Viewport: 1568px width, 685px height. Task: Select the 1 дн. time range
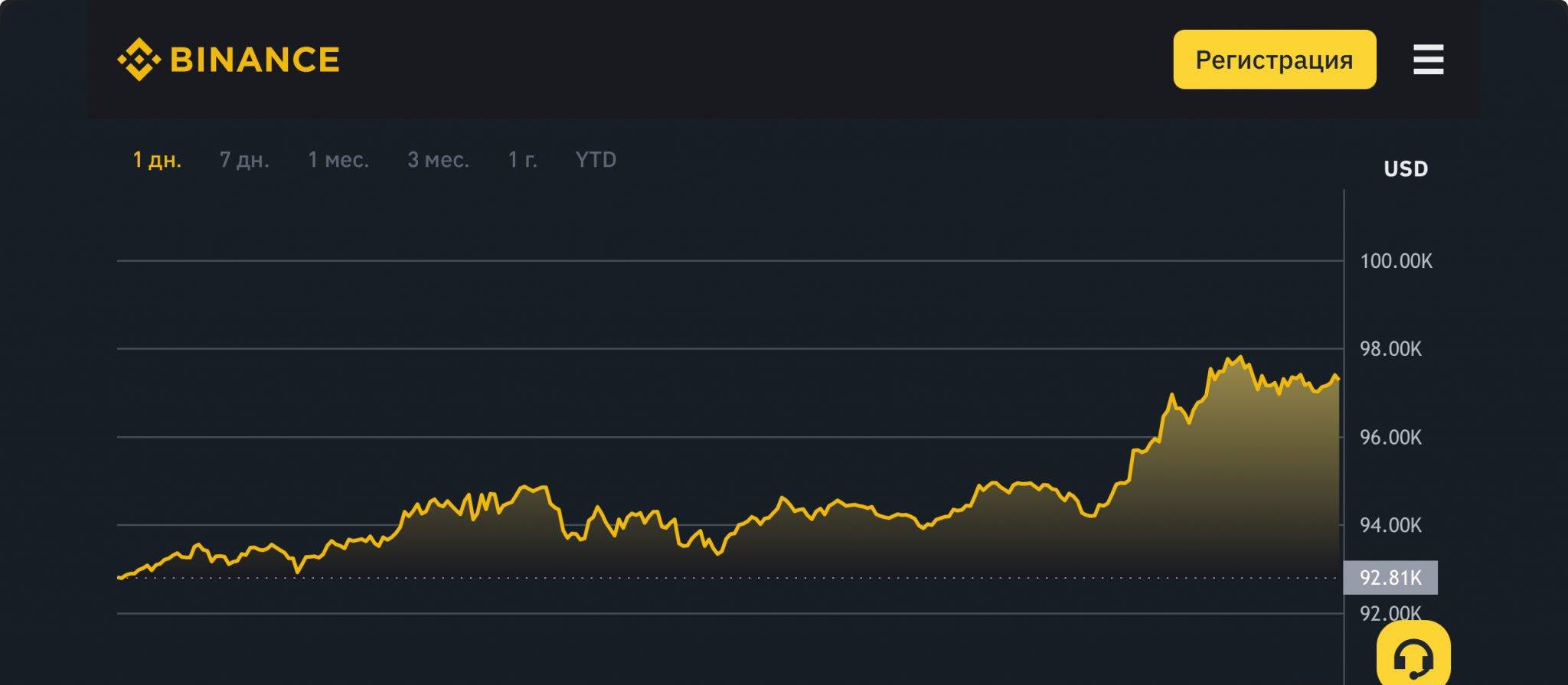click(157, 160)
